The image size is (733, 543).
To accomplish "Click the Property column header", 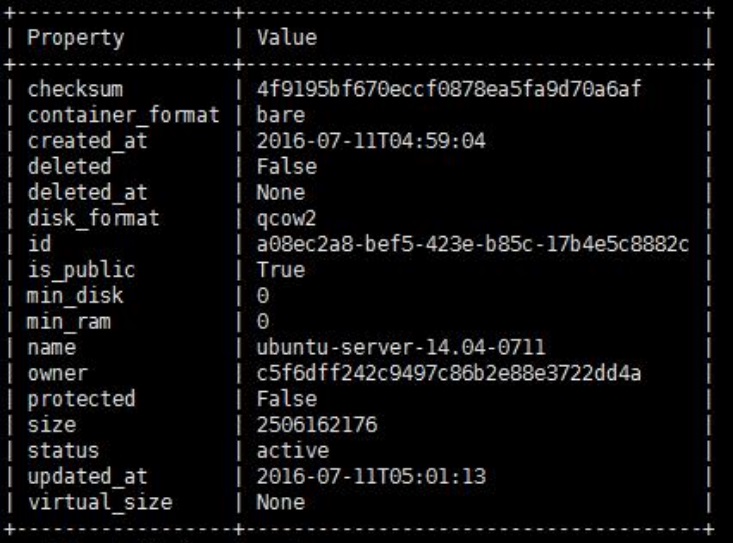I will tap(75, 38).
